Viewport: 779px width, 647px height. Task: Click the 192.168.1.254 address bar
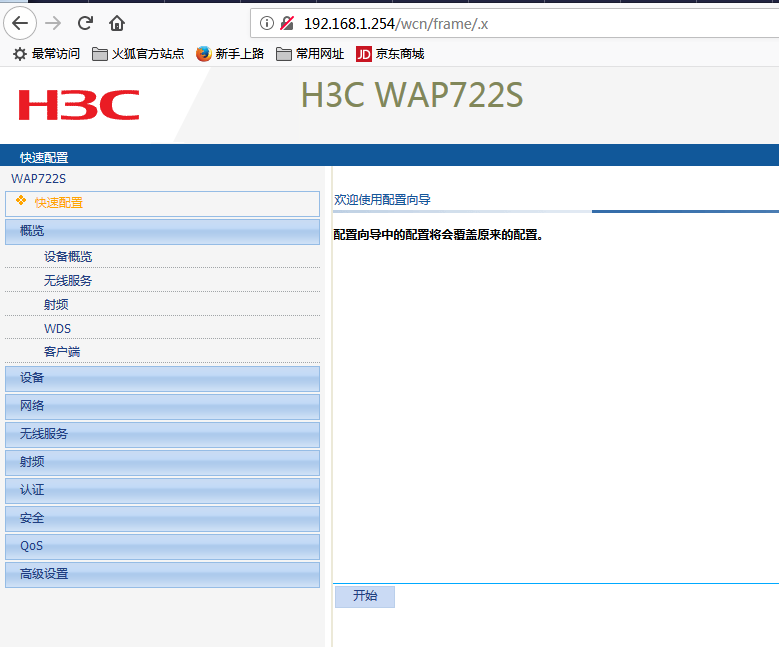[x=514, y=23]
